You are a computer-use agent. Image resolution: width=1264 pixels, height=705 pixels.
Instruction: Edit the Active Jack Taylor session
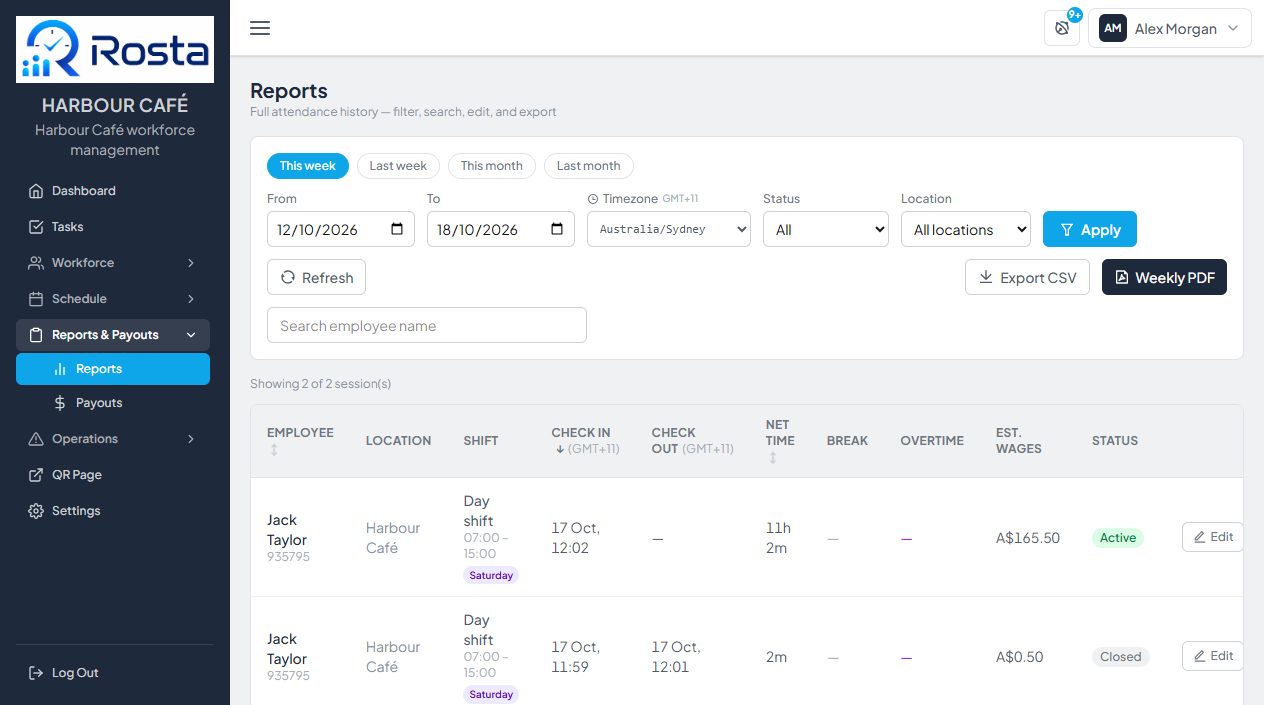[1212, 537]
